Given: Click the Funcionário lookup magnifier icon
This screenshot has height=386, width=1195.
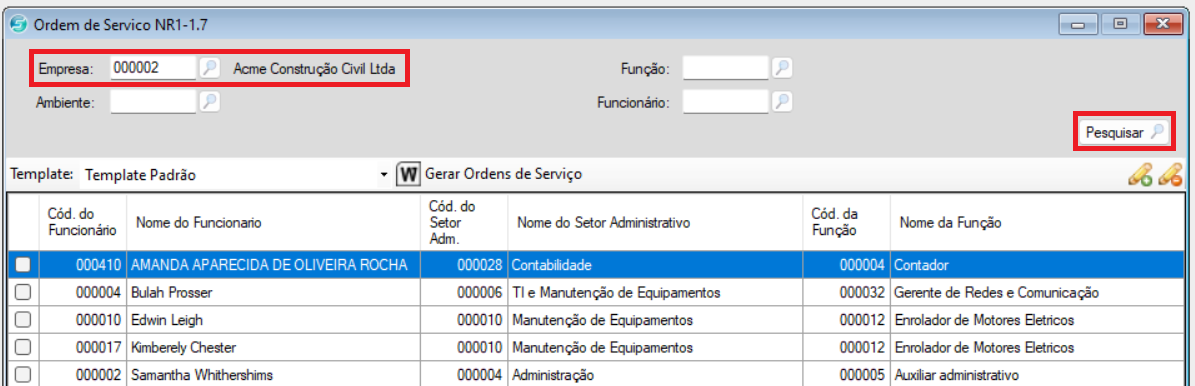Looking at the screenshot, I should 782,101.
